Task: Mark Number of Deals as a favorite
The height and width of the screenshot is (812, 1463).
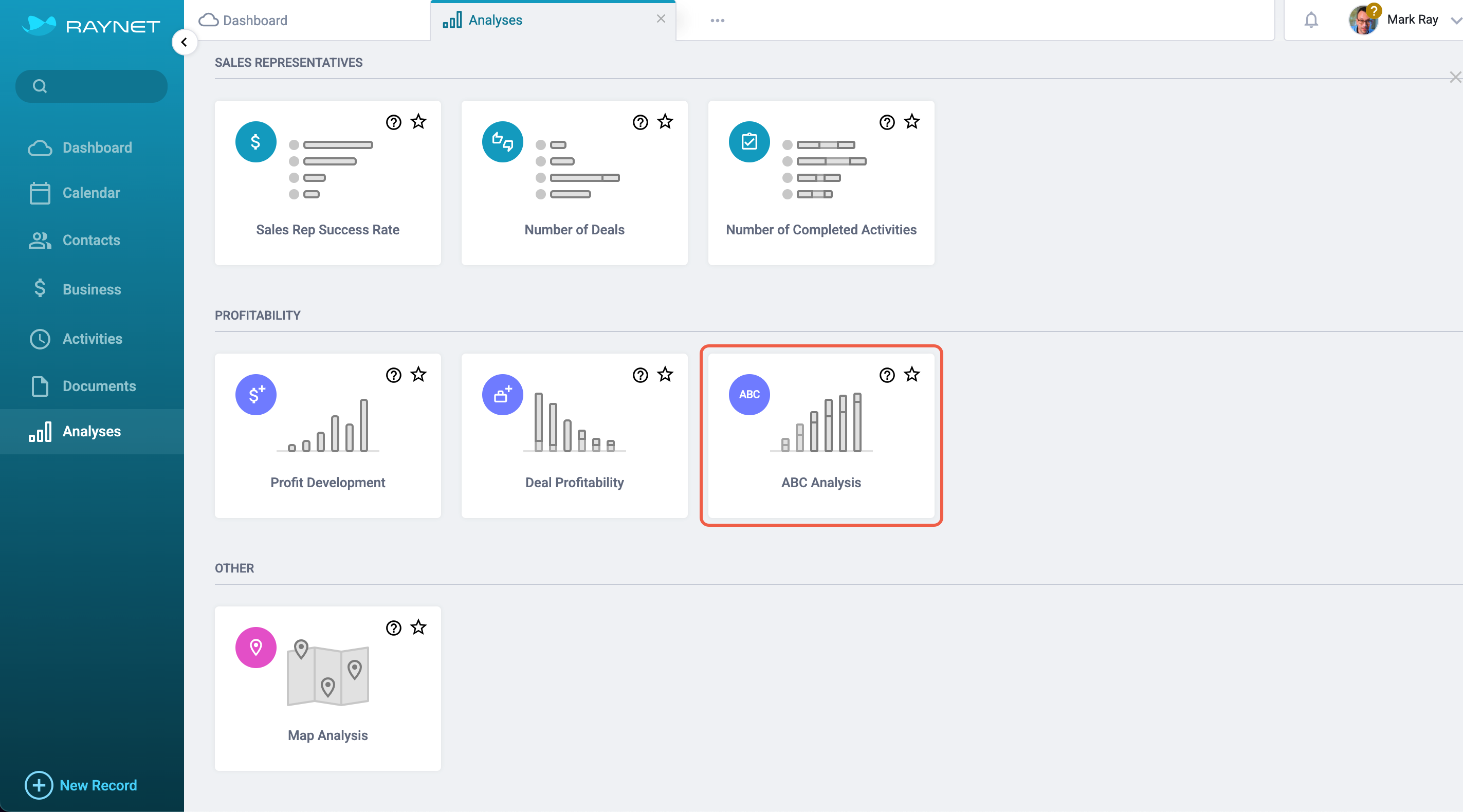Action: [665, 121]
